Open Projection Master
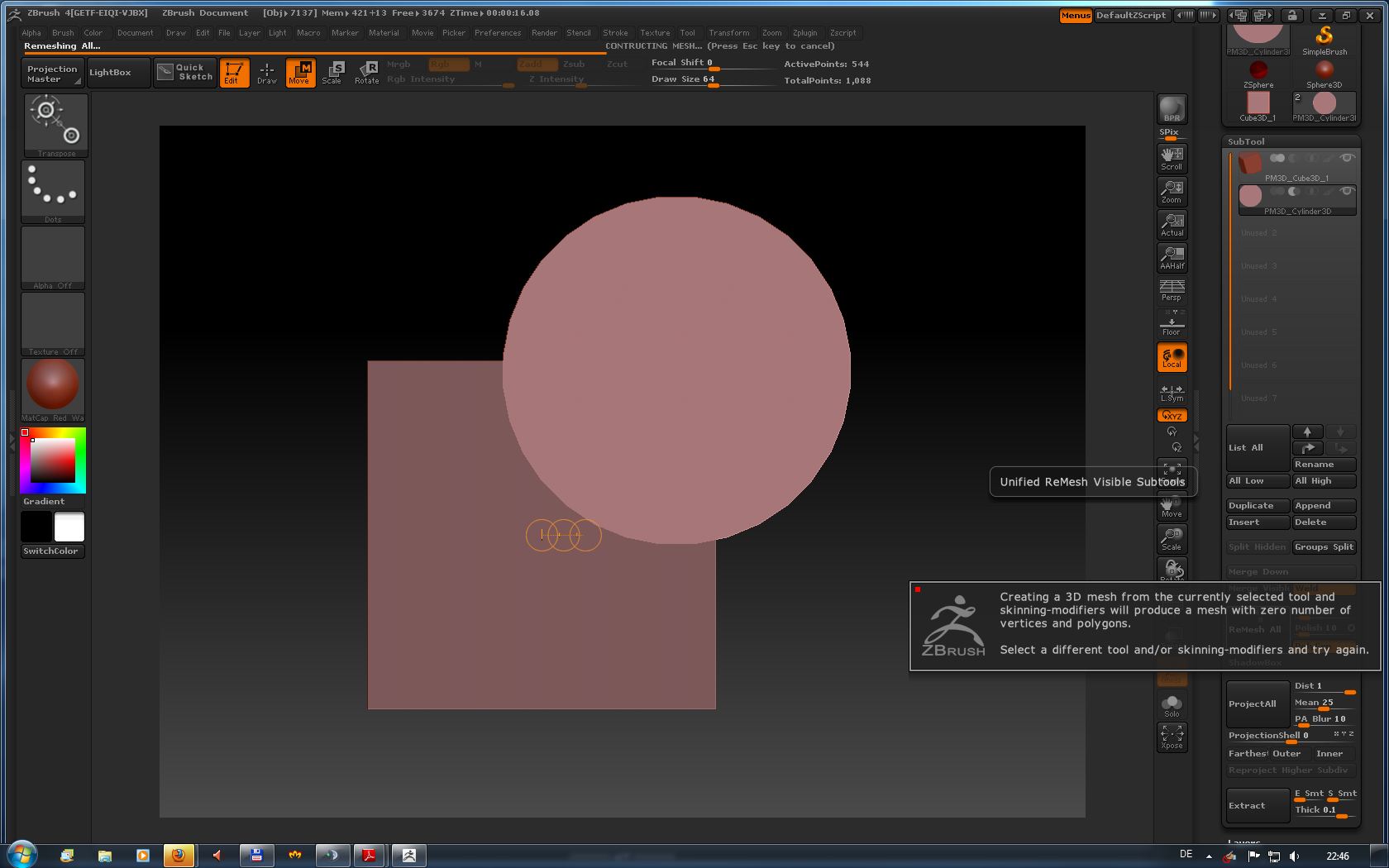The image size is (1389, 868). pyautogui.click(x=51, y=74)
